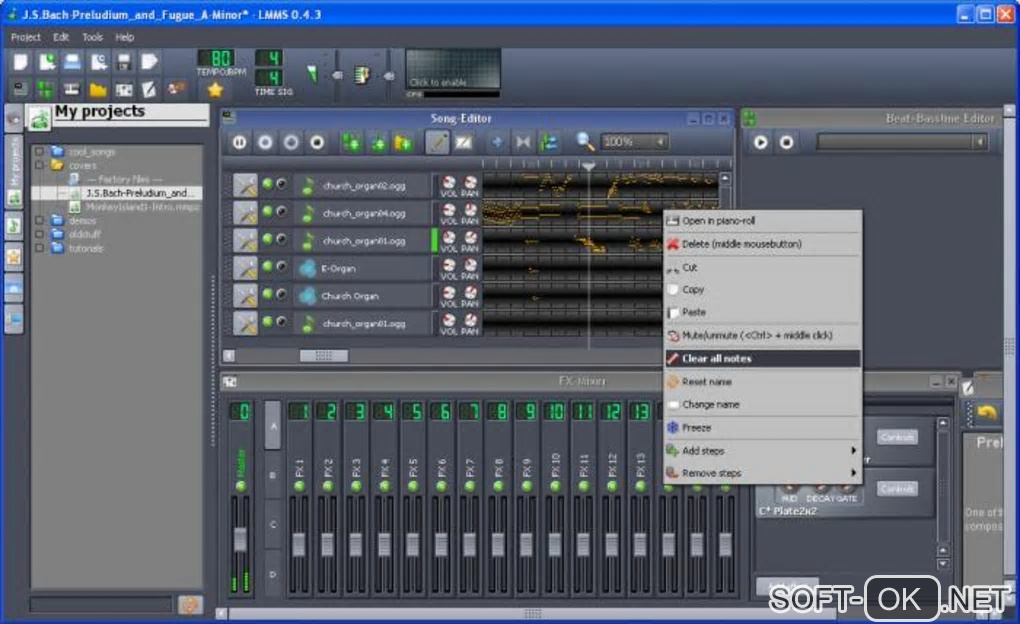Click the Beat+Bassline Editor play button
Viewport: 1020px width, 624px height.
[761, 143]
